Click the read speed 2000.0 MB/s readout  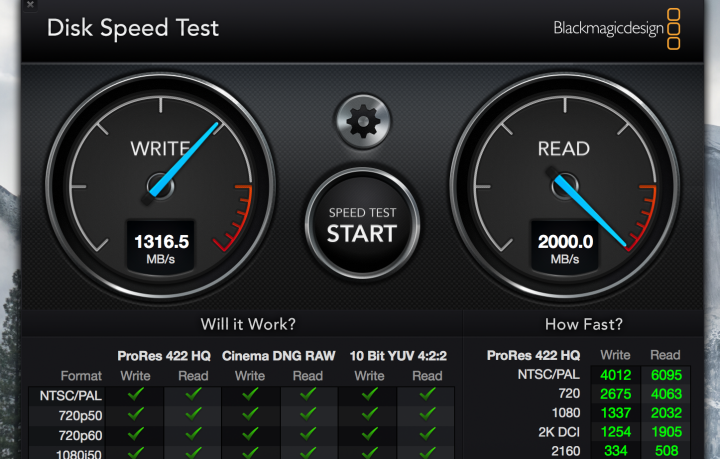[565, 248]
